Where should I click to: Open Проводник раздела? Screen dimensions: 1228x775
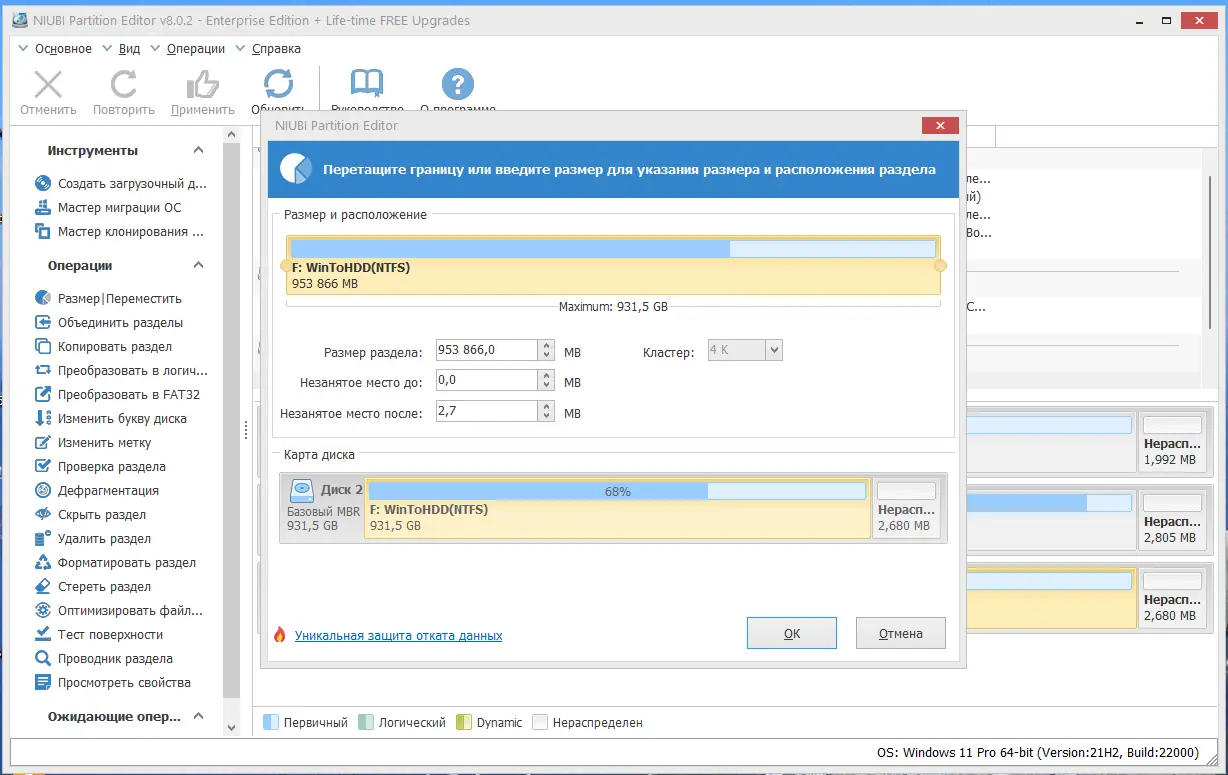point(103,658)
